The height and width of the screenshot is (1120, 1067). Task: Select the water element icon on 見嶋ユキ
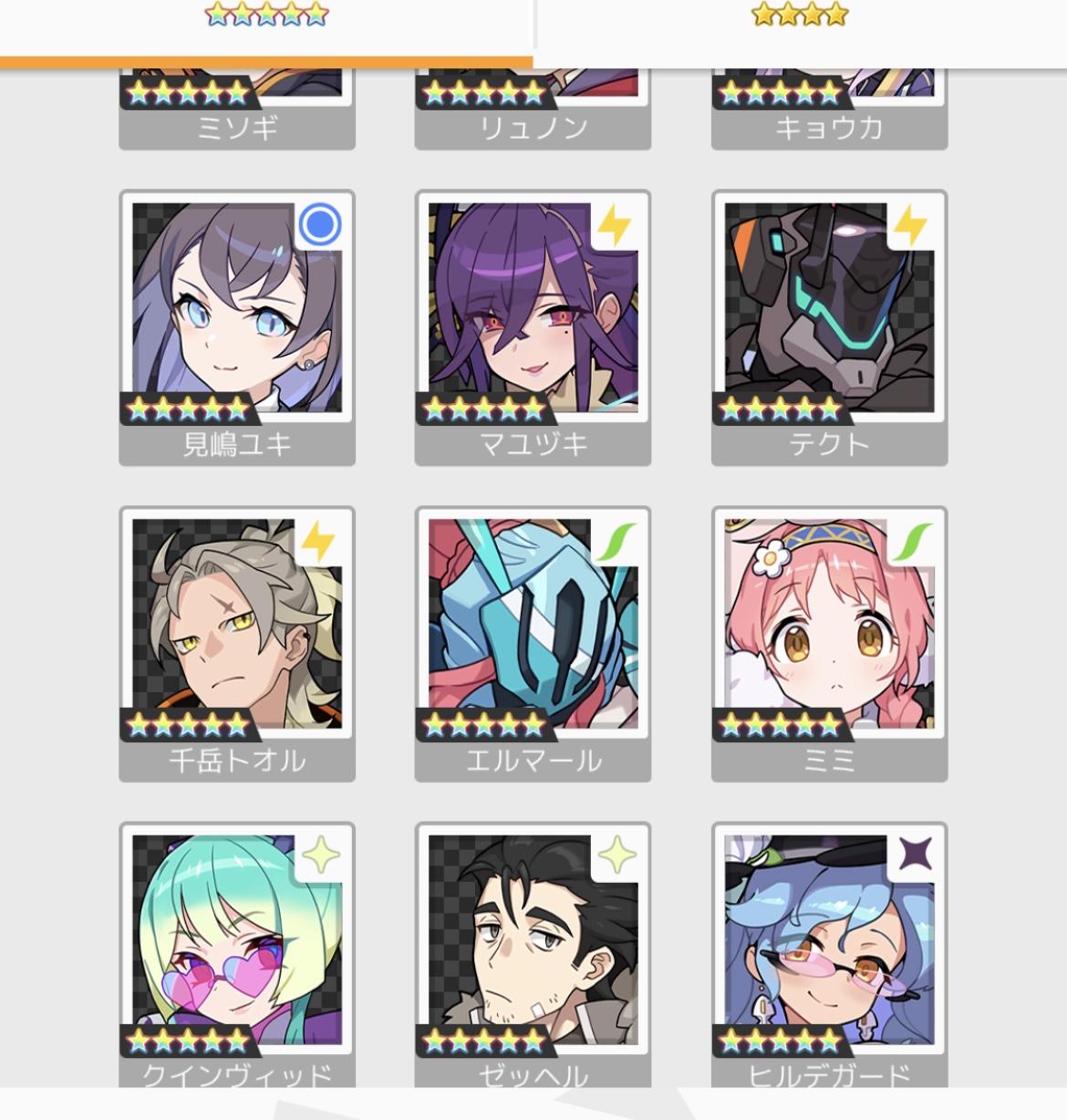click(x=320, y=224)
